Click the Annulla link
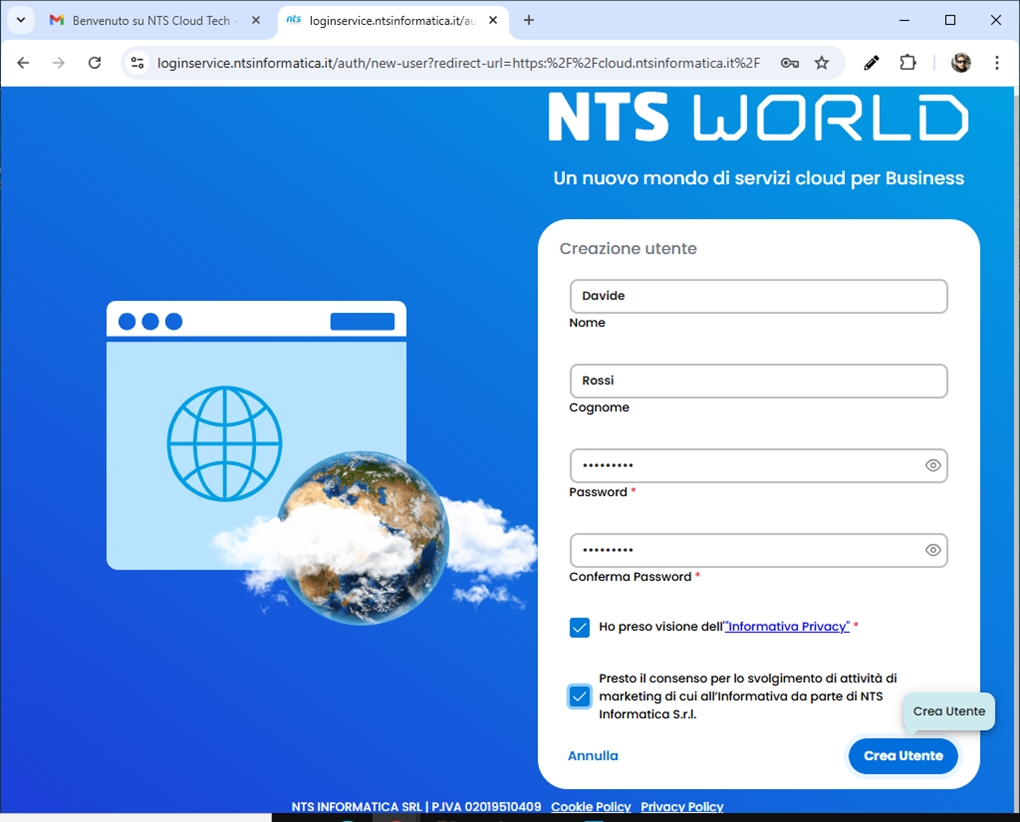 (x=593, y=756)
